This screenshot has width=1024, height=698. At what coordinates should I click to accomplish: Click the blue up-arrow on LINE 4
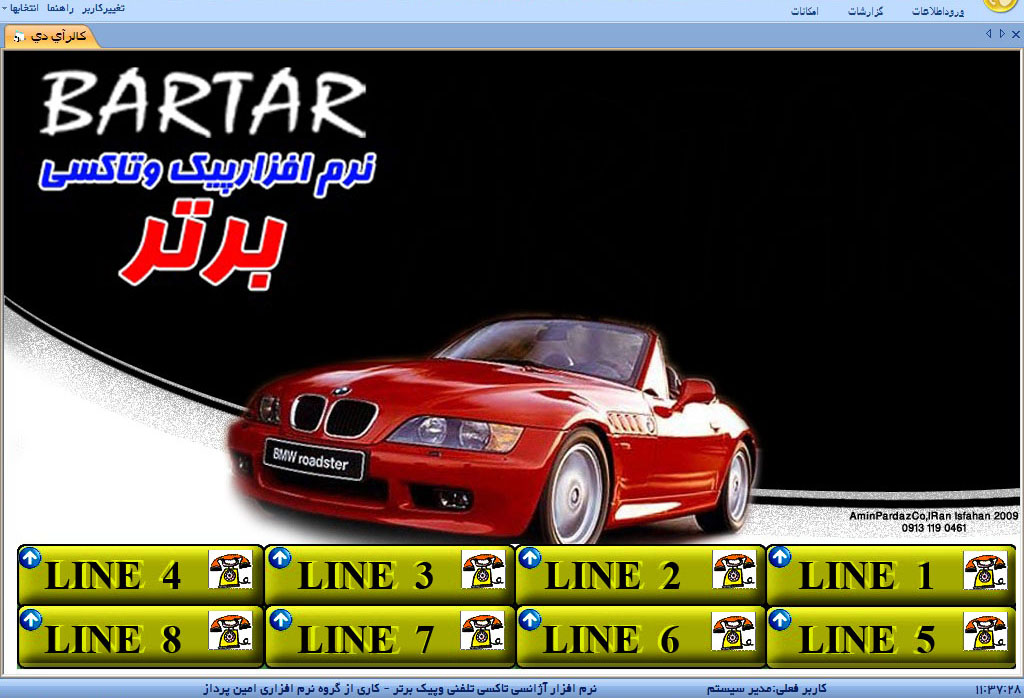(30, 557)
